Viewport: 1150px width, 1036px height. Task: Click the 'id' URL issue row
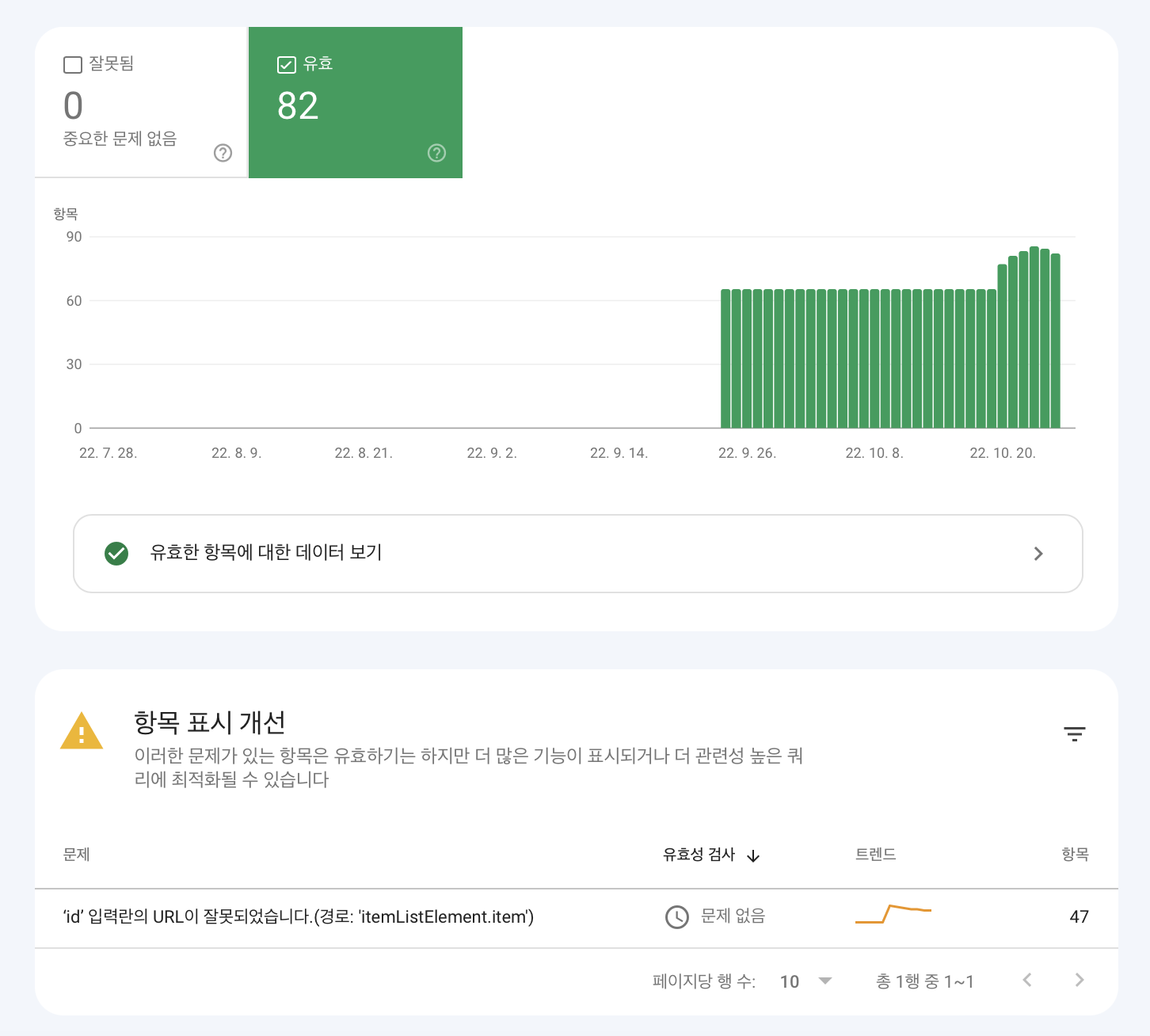pyautogui.click(x=299, y=917)
